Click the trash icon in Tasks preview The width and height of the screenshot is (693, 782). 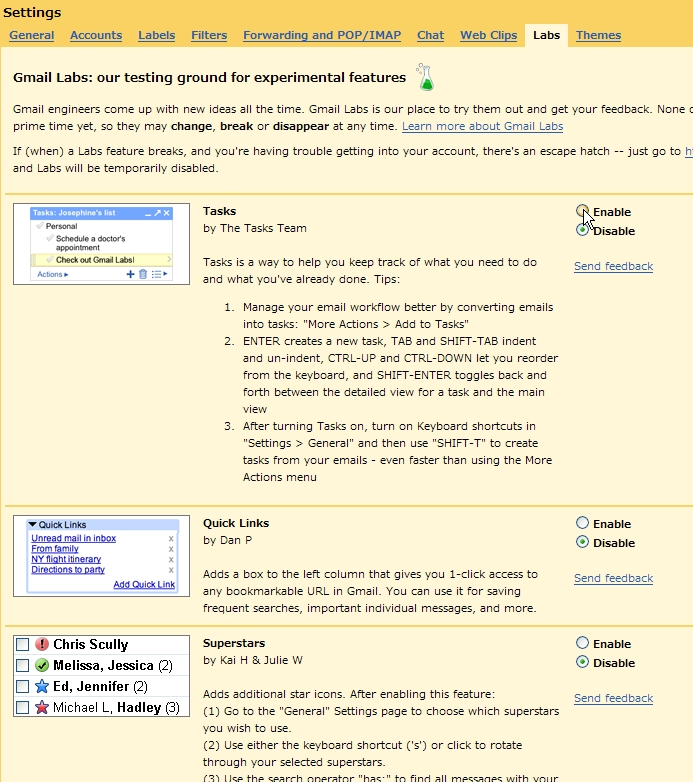tap(143, 274)
